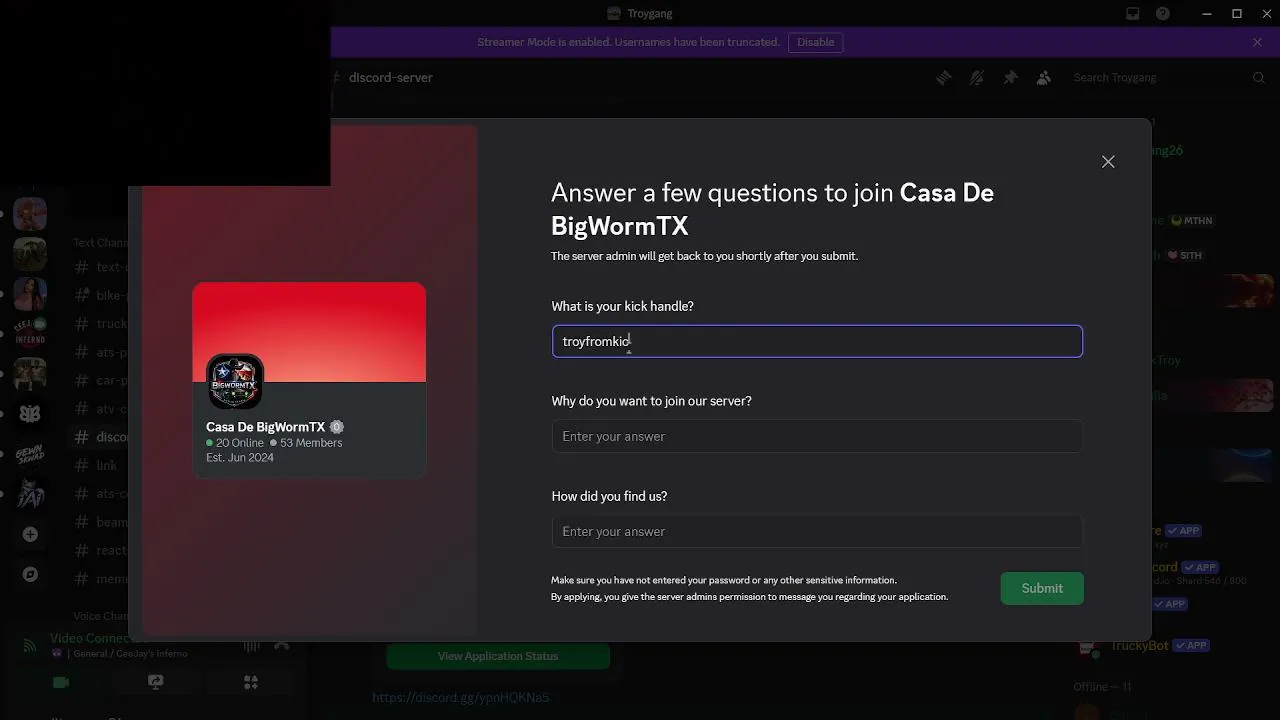The image size is (1280, 720).
Task: Click the discord-server channel title in header
Action: [390, 77]
